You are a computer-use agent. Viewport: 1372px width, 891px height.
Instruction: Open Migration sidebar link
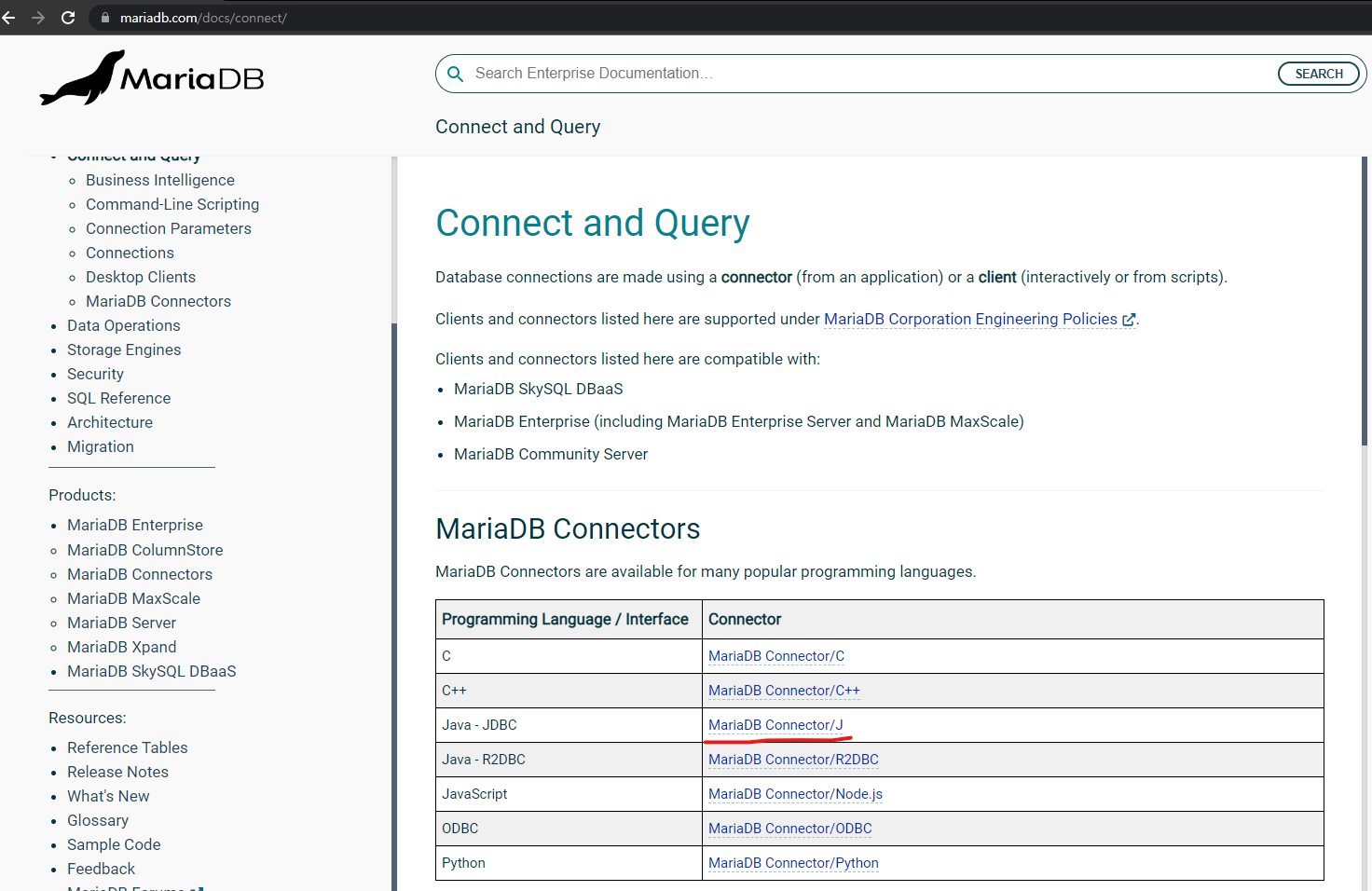coord(101,446)
